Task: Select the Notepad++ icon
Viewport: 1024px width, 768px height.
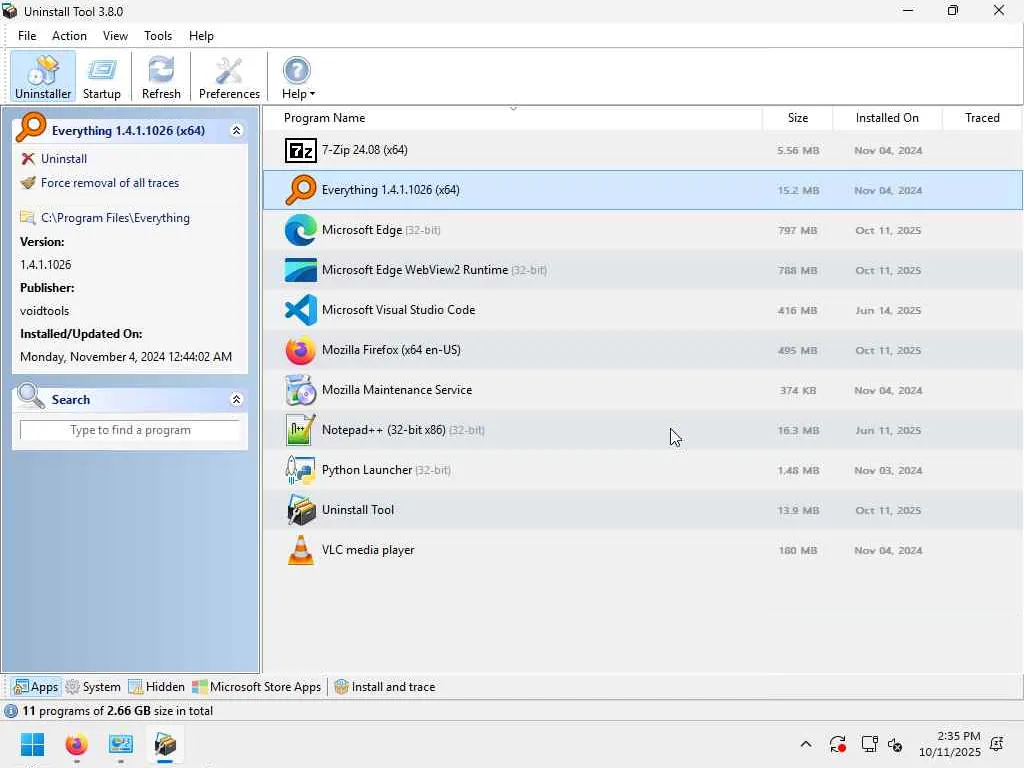Action: 300,430
